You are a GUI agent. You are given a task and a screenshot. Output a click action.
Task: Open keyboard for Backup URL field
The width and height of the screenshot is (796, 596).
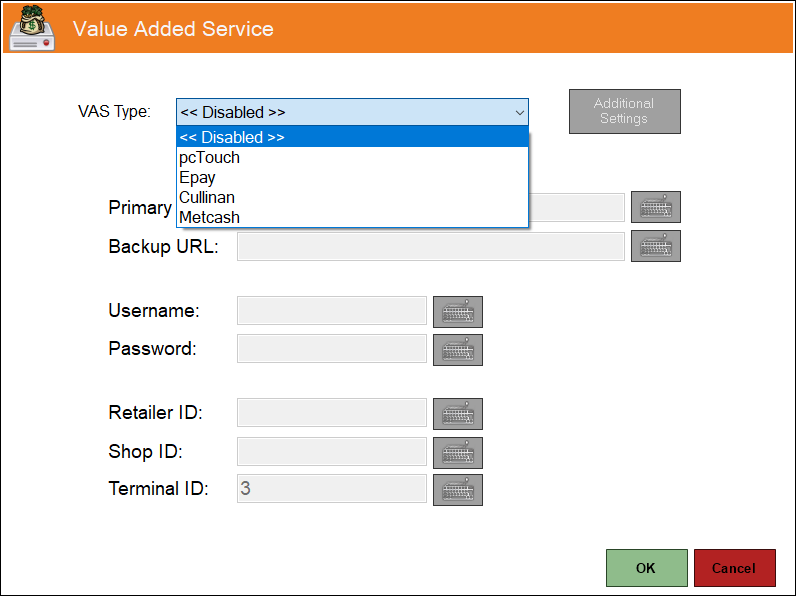[655, 246]
